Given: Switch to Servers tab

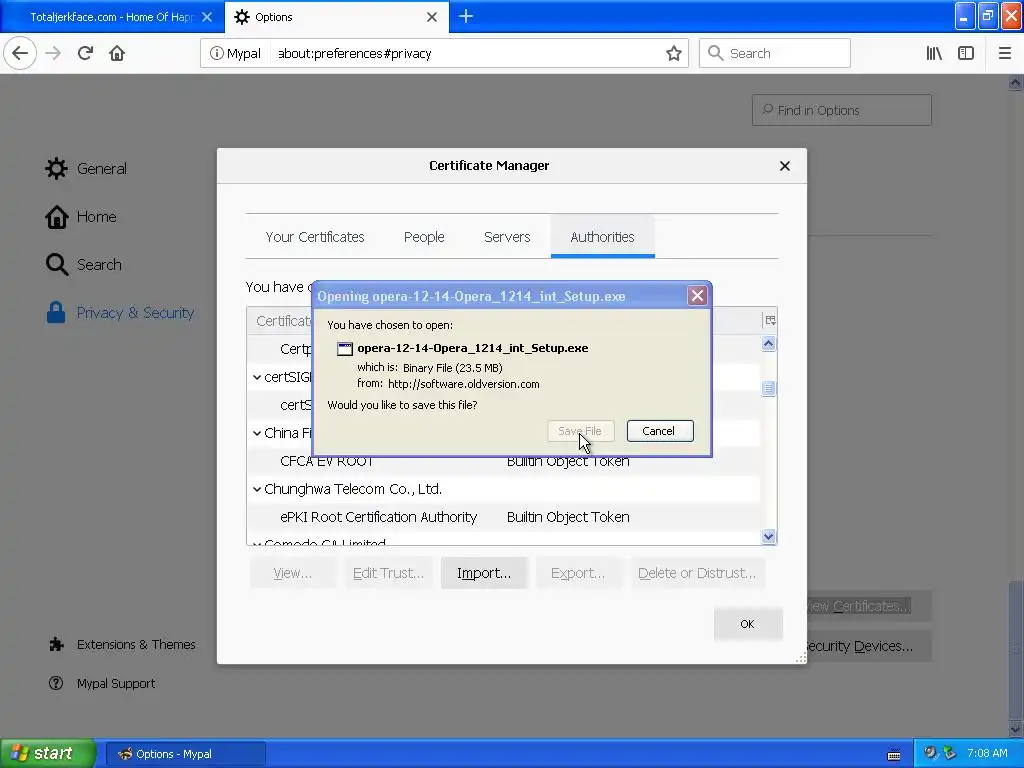Looking at the screenshot, I should click(507, 237).
